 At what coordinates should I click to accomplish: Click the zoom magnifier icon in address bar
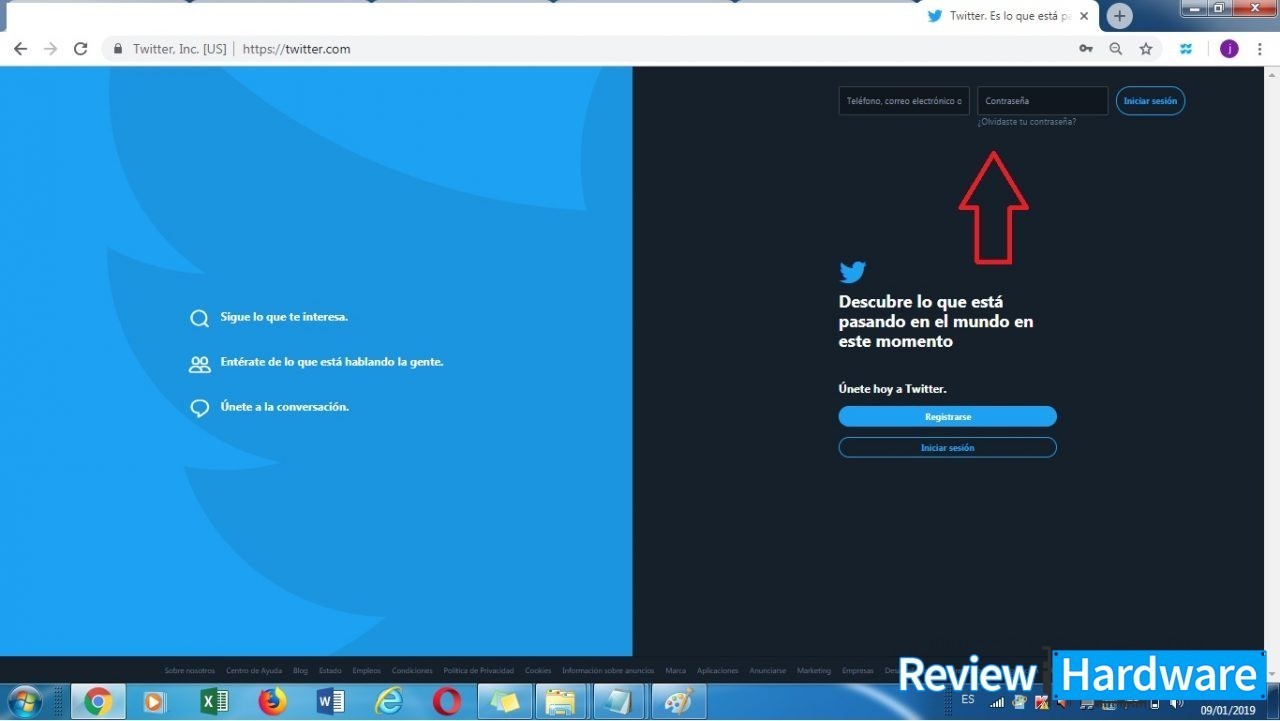(x=1116, y=49)
